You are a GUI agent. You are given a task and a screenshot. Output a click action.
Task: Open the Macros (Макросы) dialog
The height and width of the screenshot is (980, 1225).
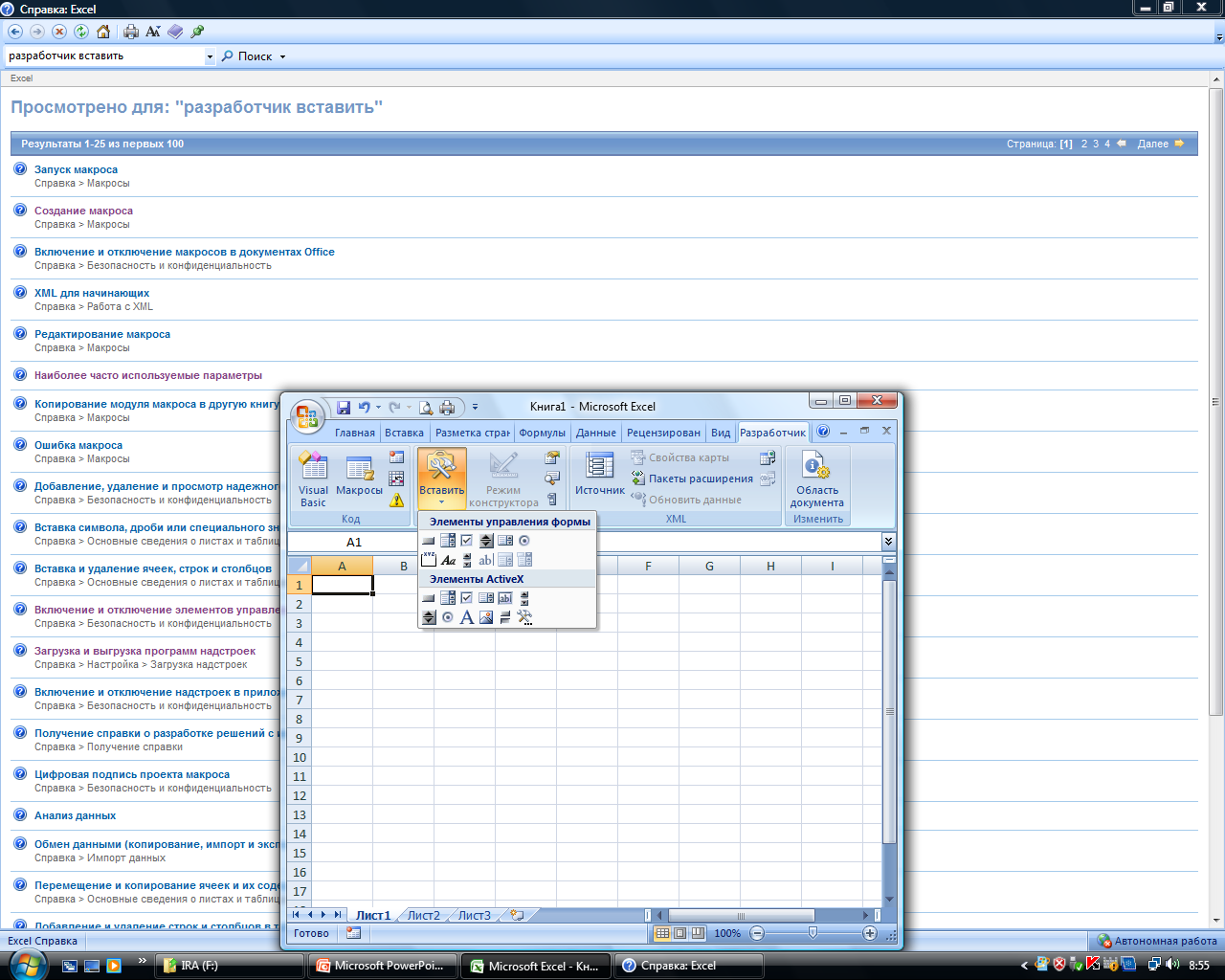(359, 477)
